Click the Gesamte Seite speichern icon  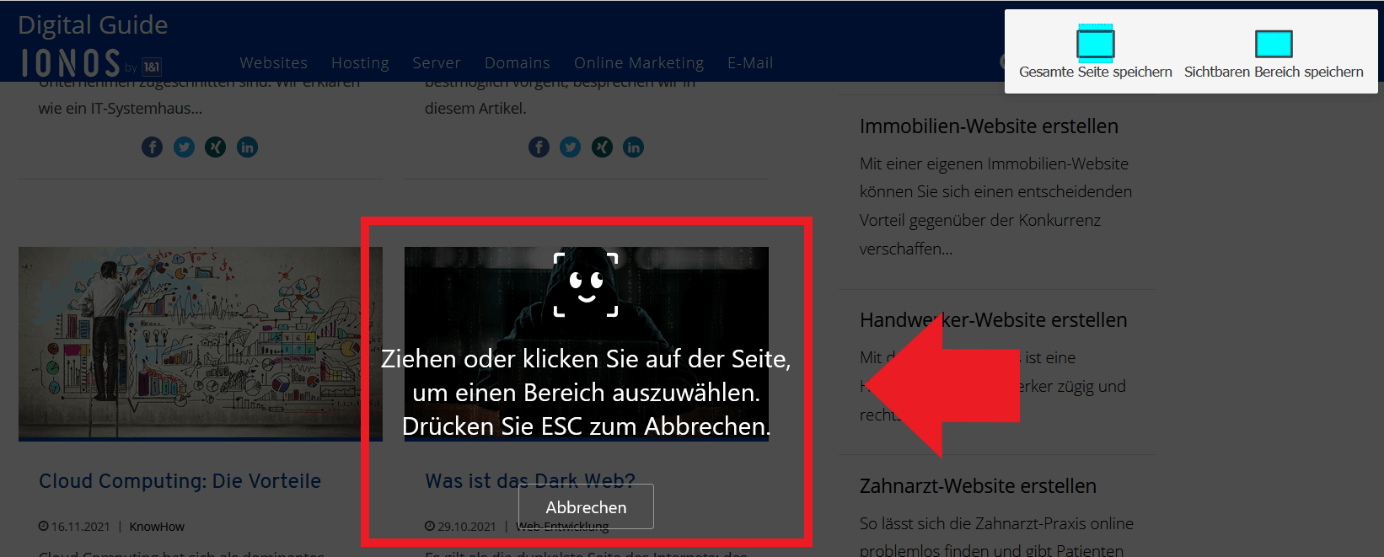click(1095, 43)
